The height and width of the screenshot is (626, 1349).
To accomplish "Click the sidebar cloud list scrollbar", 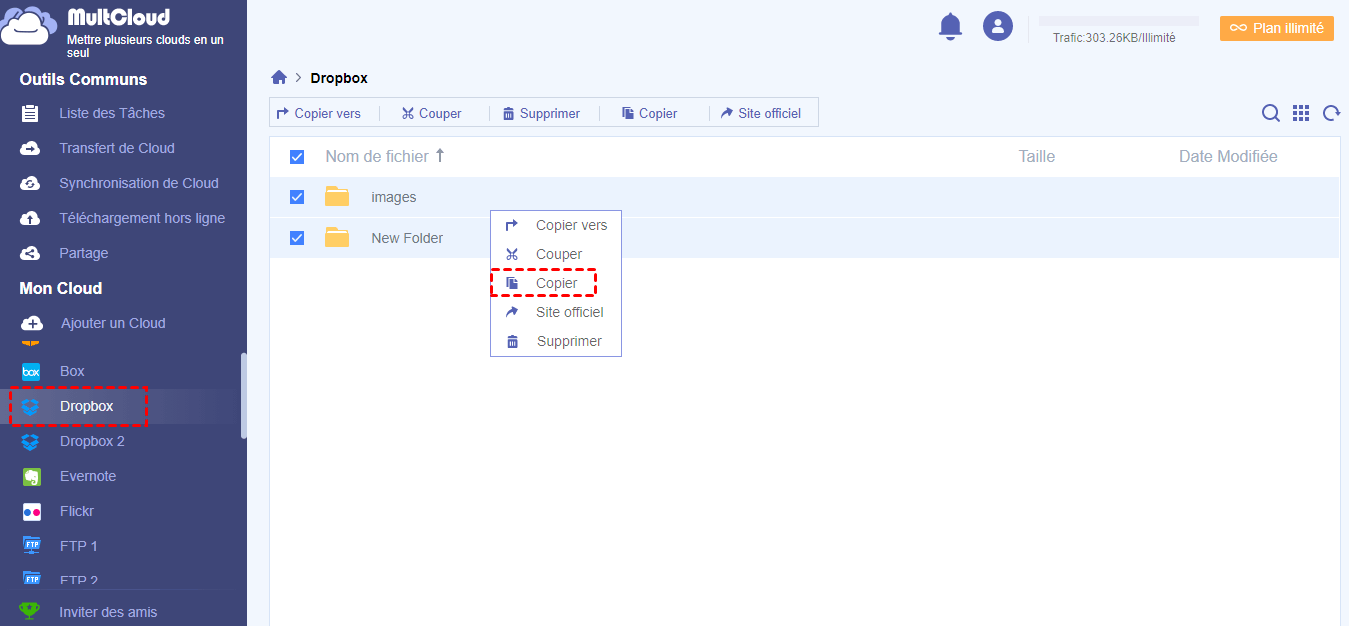I will click(x=244, y=396).
